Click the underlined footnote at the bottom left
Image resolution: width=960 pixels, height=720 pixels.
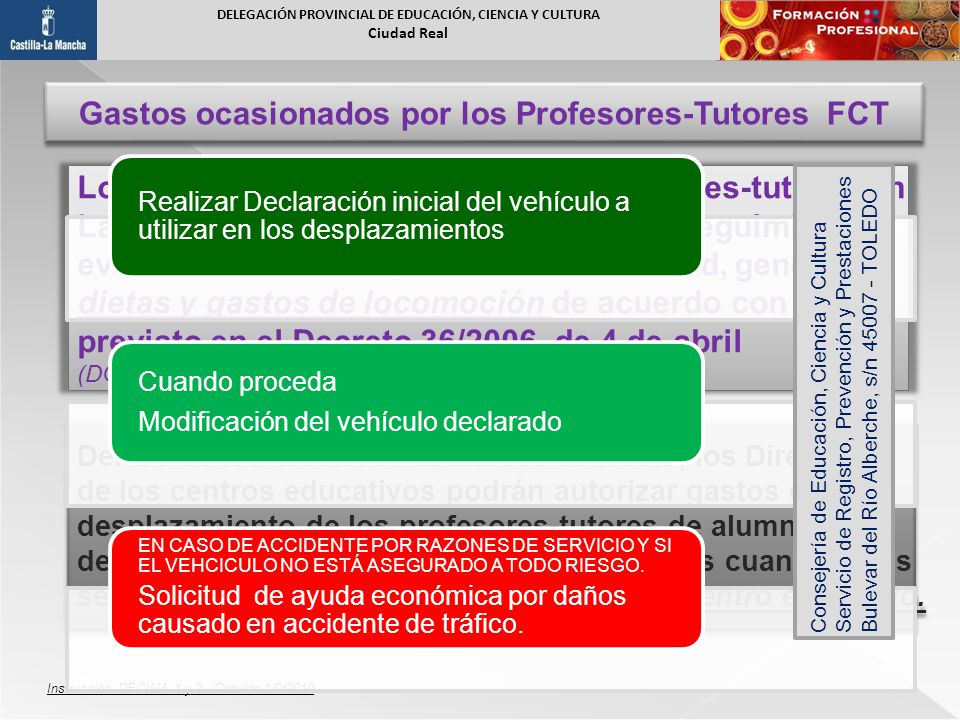[x=181, y=688]
